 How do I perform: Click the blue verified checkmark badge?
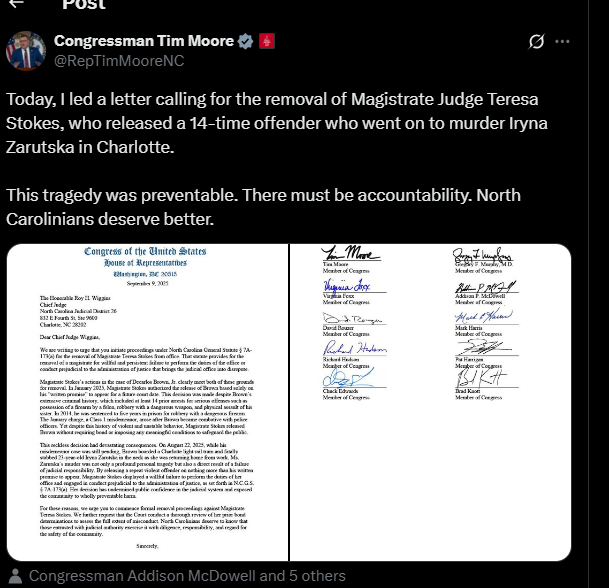tap(245, 41)
